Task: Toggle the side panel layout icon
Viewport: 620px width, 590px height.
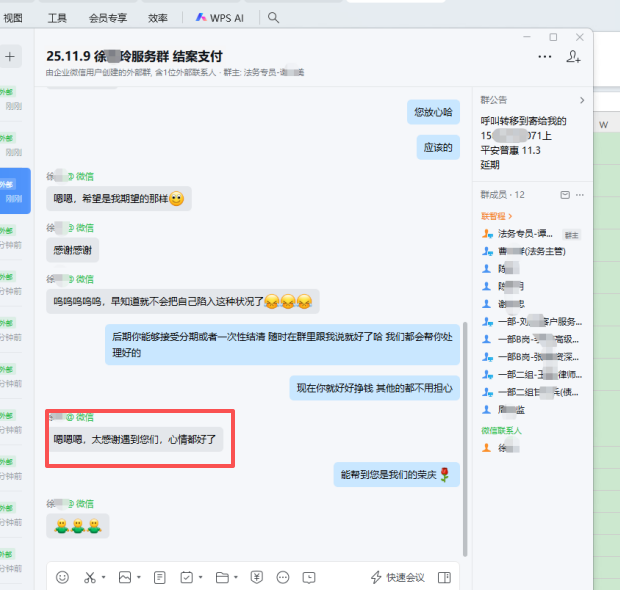Action: 444,577
